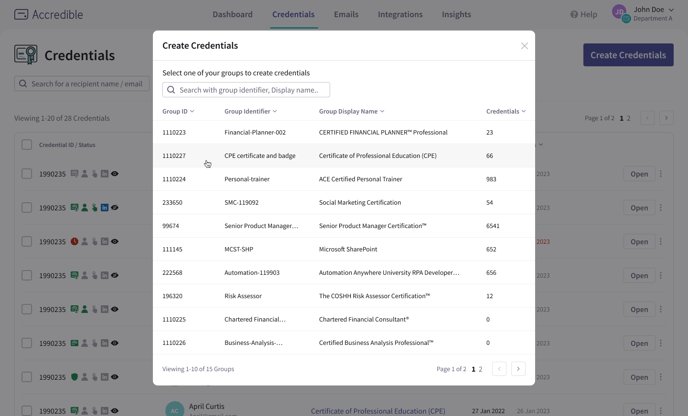The image size is (688, 416).
Task: Open the three-dot menu for first credential row
Action: (661, 174)
